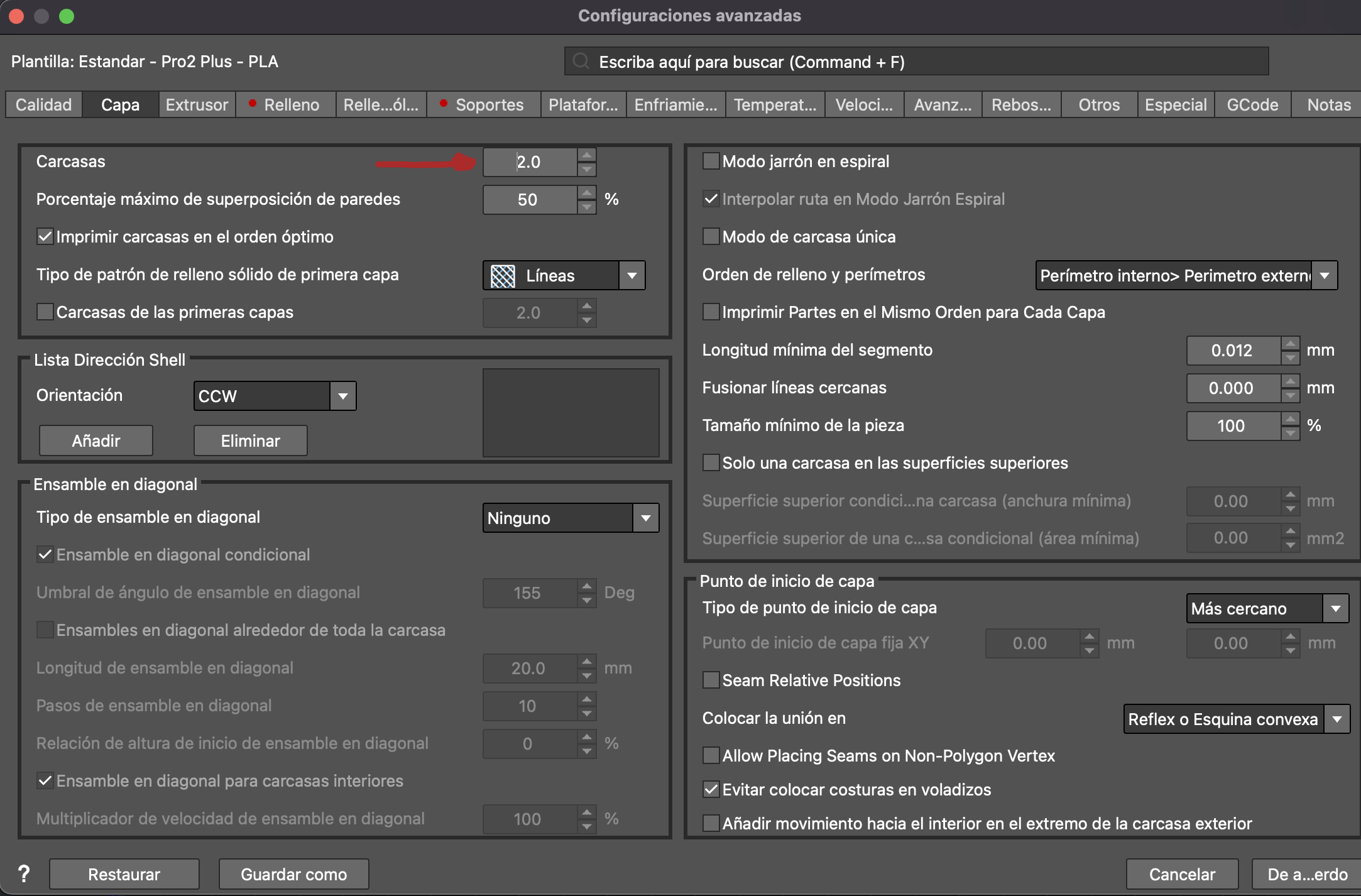Click the Guardar como button
This screenshot has width=1361, height=896.
pos(293,874)
